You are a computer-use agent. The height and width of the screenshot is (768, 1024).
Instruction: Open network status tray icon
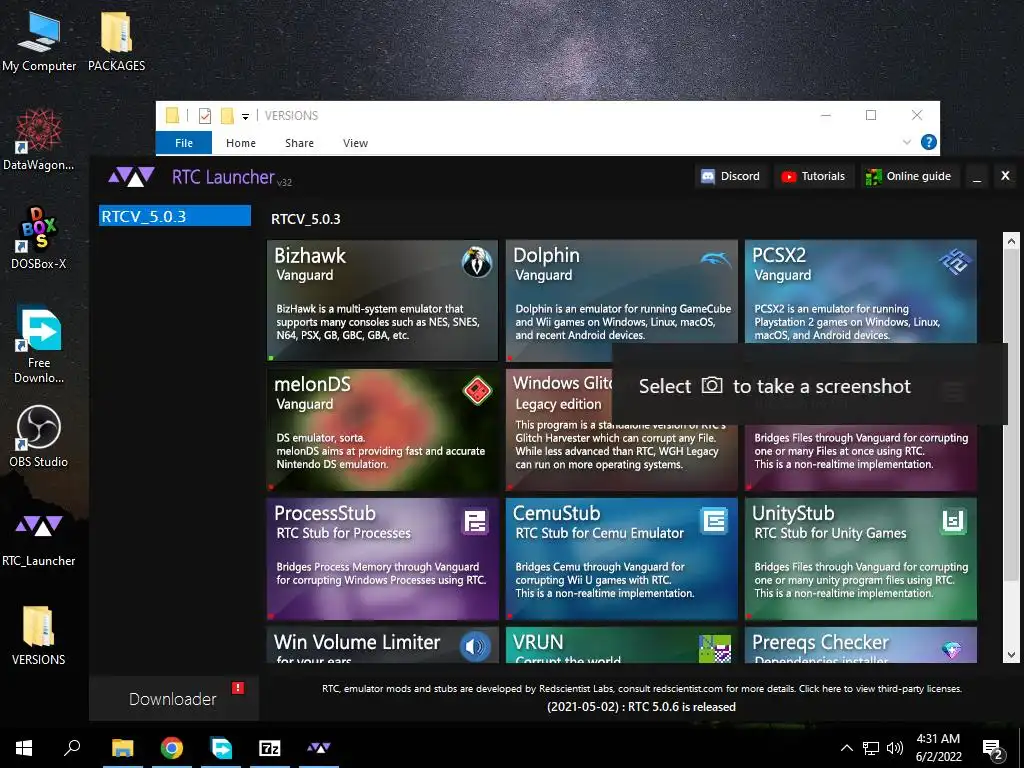pyautogui.click(x=871, y=748)
